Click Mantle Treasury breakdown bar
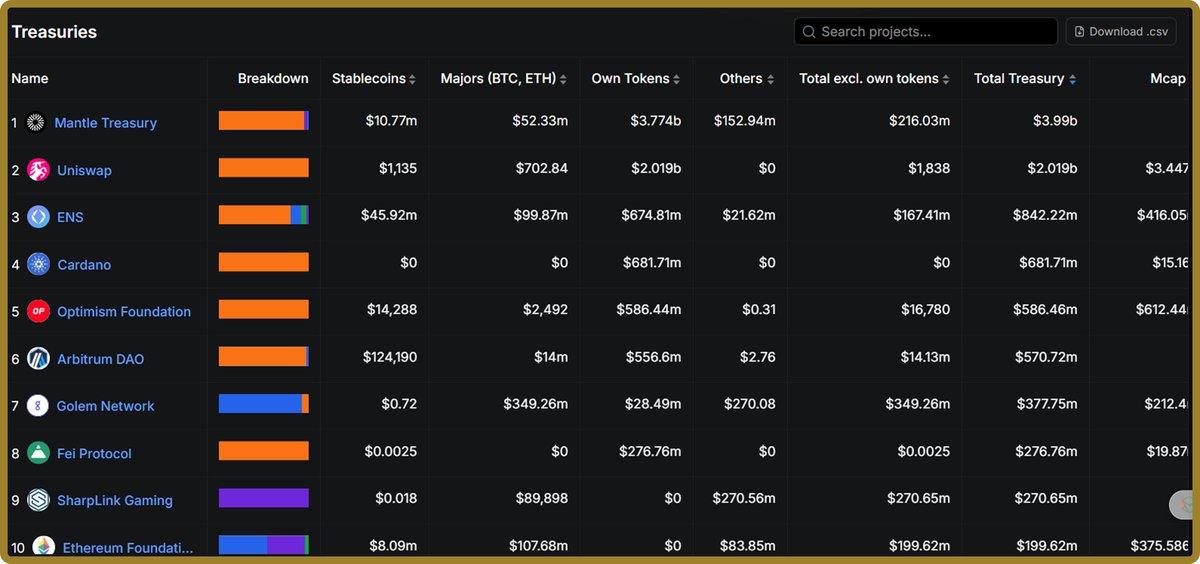This screenshot has width=1200, height=564. pyautogui.click(x=264, y=121)
